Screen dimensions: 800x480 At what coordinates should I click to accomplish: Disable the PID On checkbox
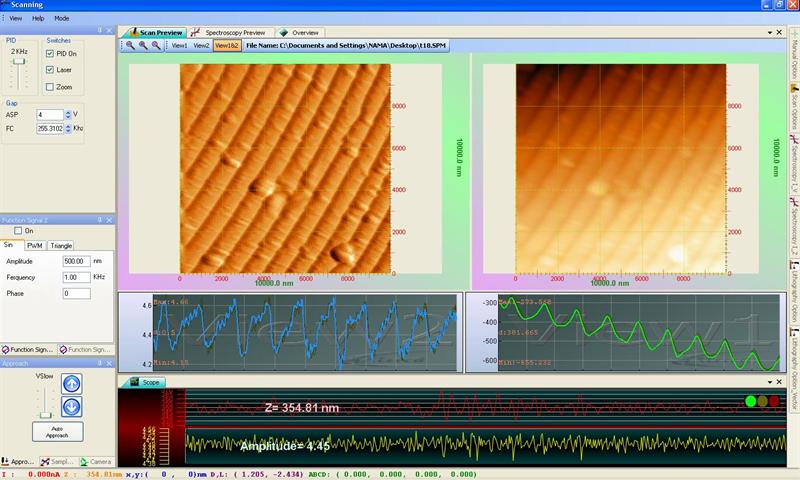50,53
